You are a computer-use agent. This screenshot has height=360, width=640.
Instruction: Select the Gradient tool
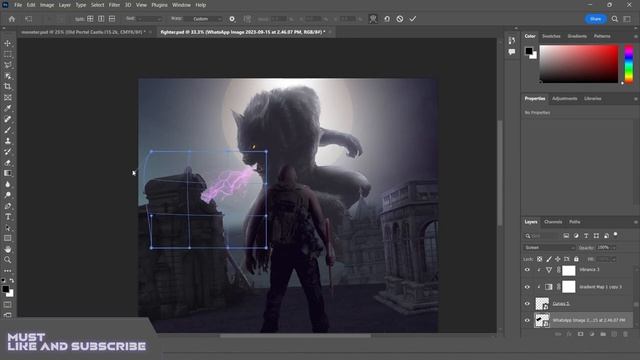tap(7, 173)
